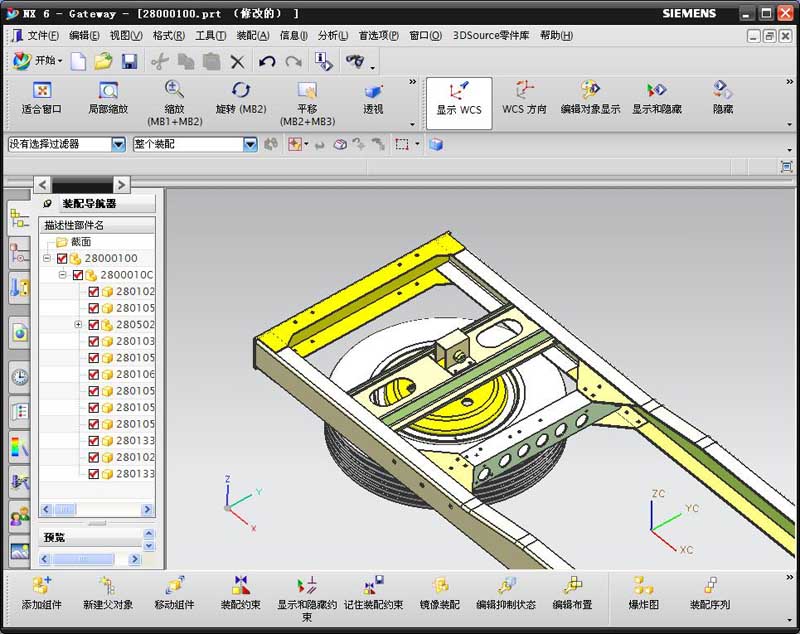Open 编辑布置 edit arrangements tool

[572, 586]
